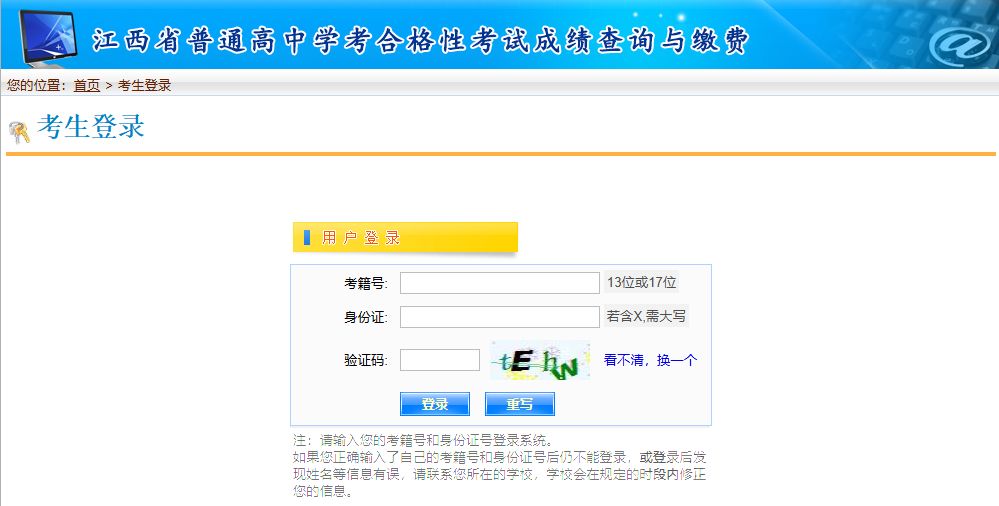Click the 考籍号 field label
999x506 pixels.
366,283
